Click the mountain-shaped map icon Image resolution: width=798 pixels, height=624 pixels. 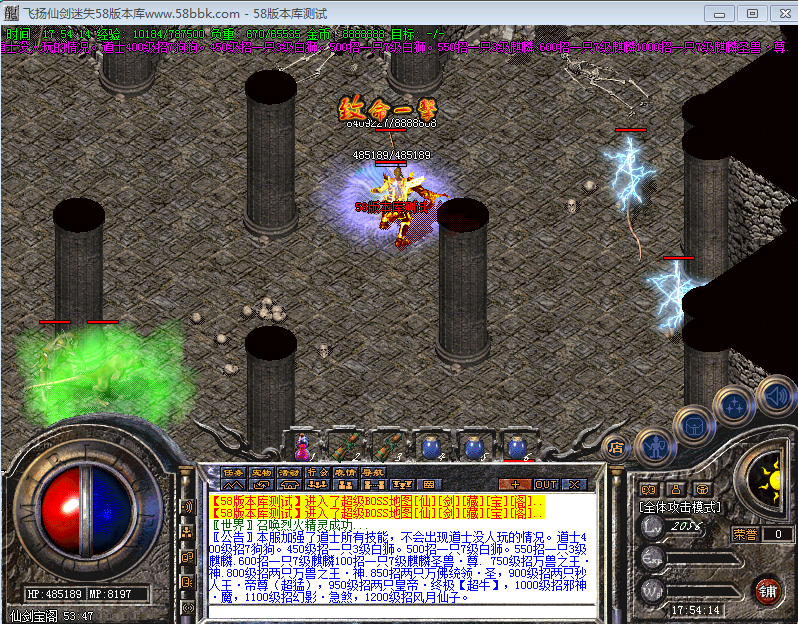[x=233, y=485]
